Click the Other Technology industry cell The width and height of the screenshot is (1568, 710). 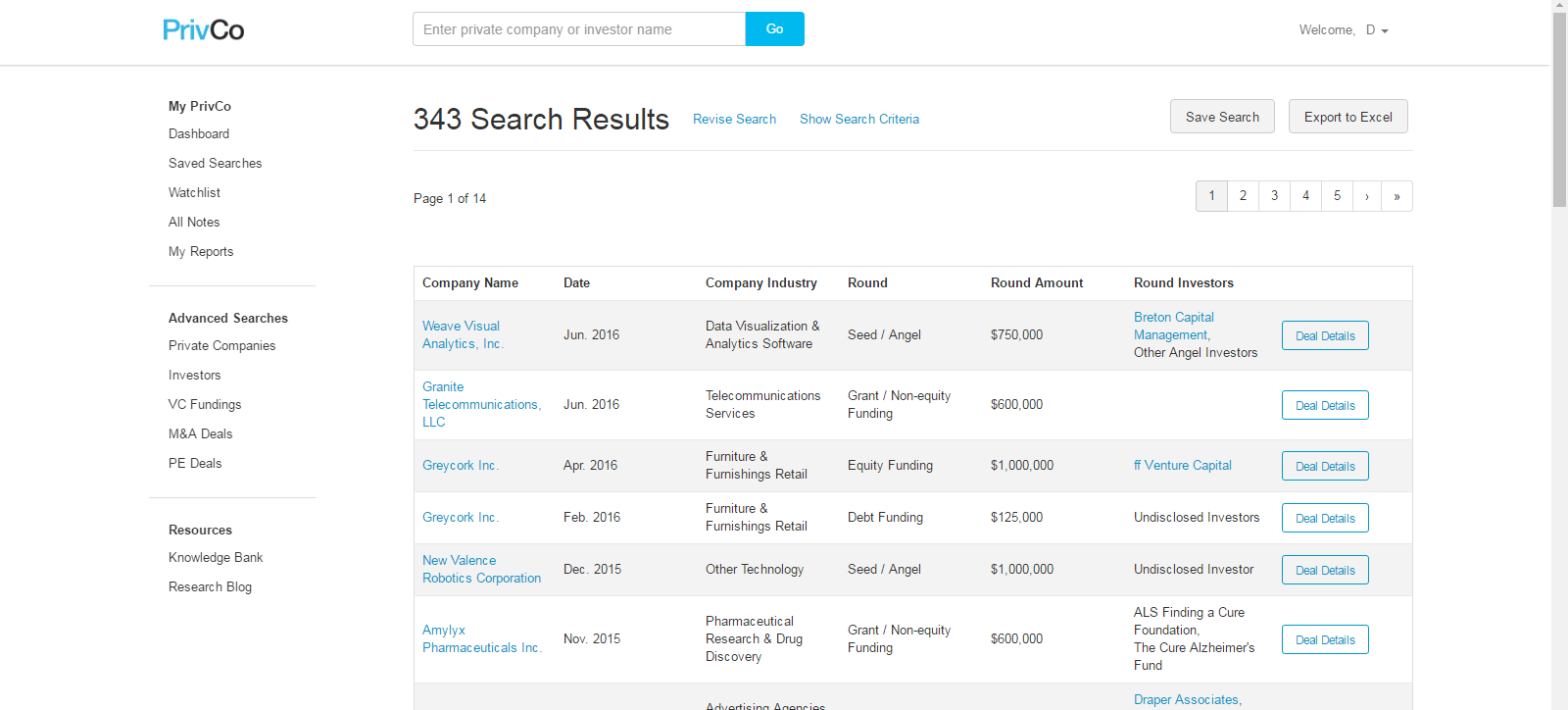pos(755,569)
